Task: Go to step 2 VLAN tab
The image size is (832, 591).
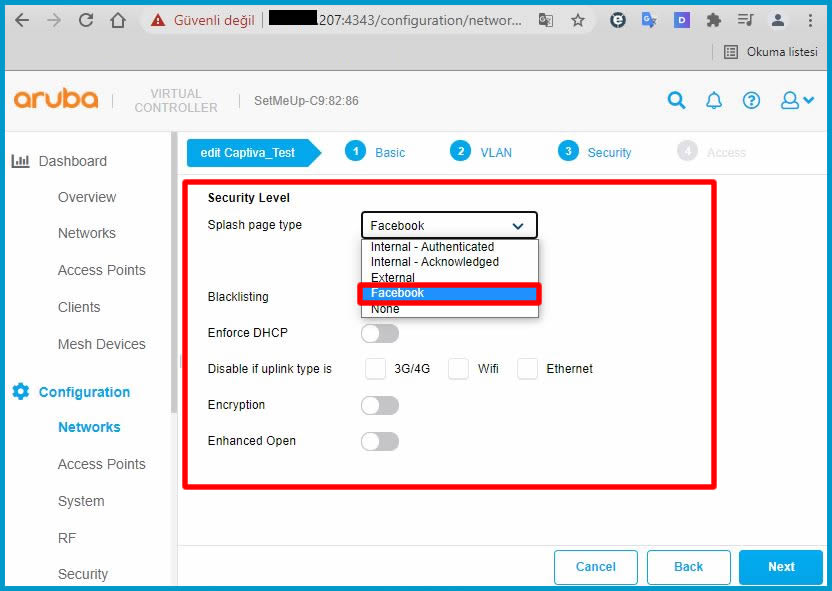Action: [481, 152]
